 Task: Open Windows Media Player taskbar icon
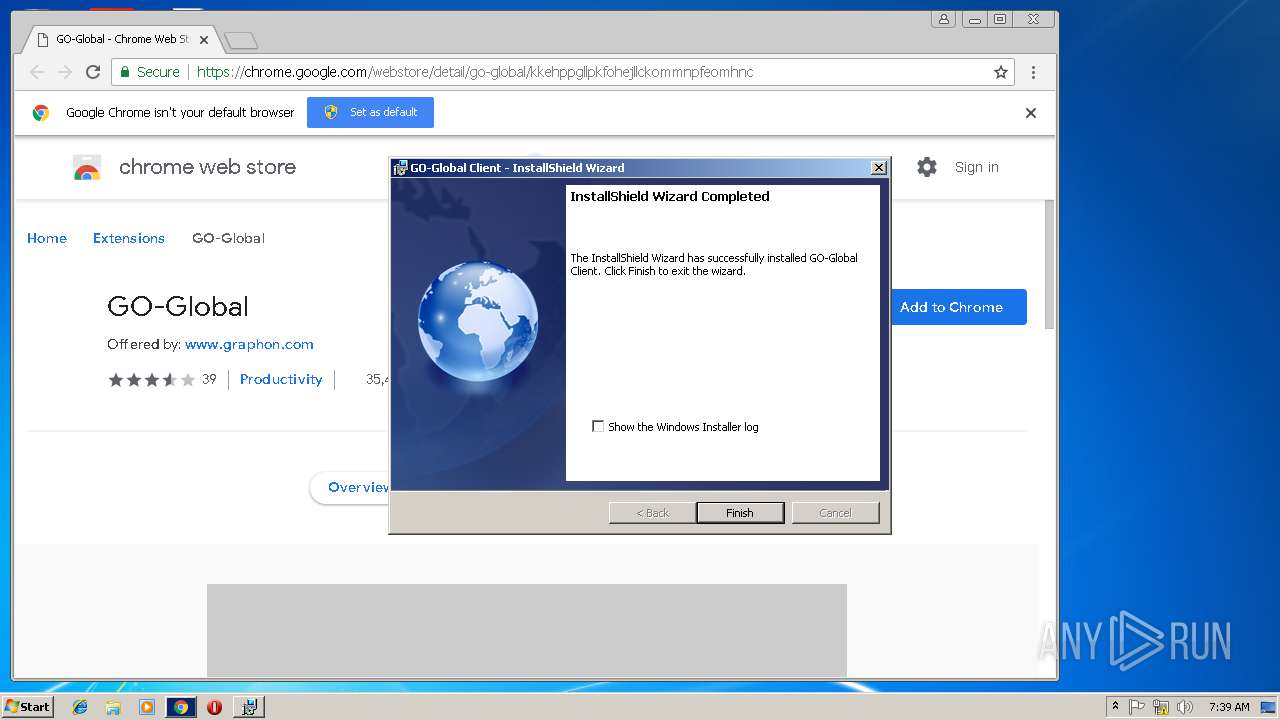(x=147, y=707)
